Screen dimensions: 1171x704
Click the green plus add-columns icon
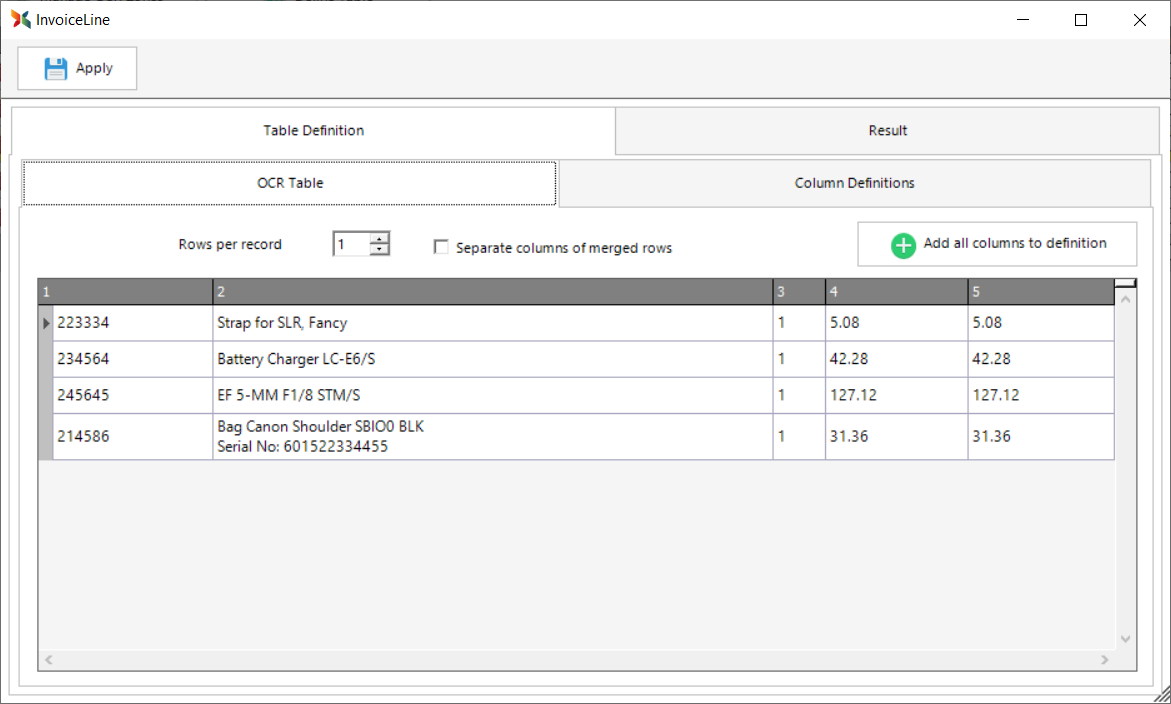coord(903,245)
